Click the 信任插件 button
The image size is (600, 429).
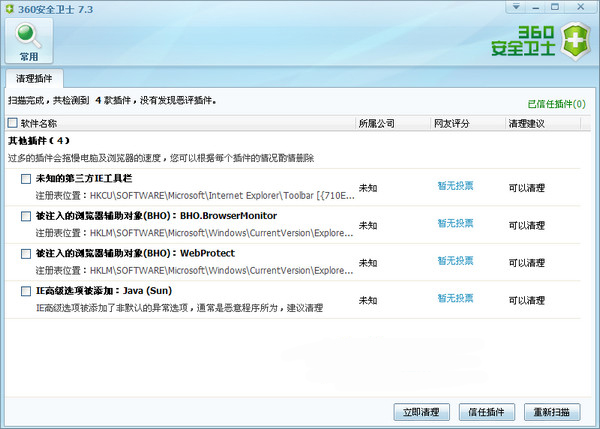(x=487, y=412)
